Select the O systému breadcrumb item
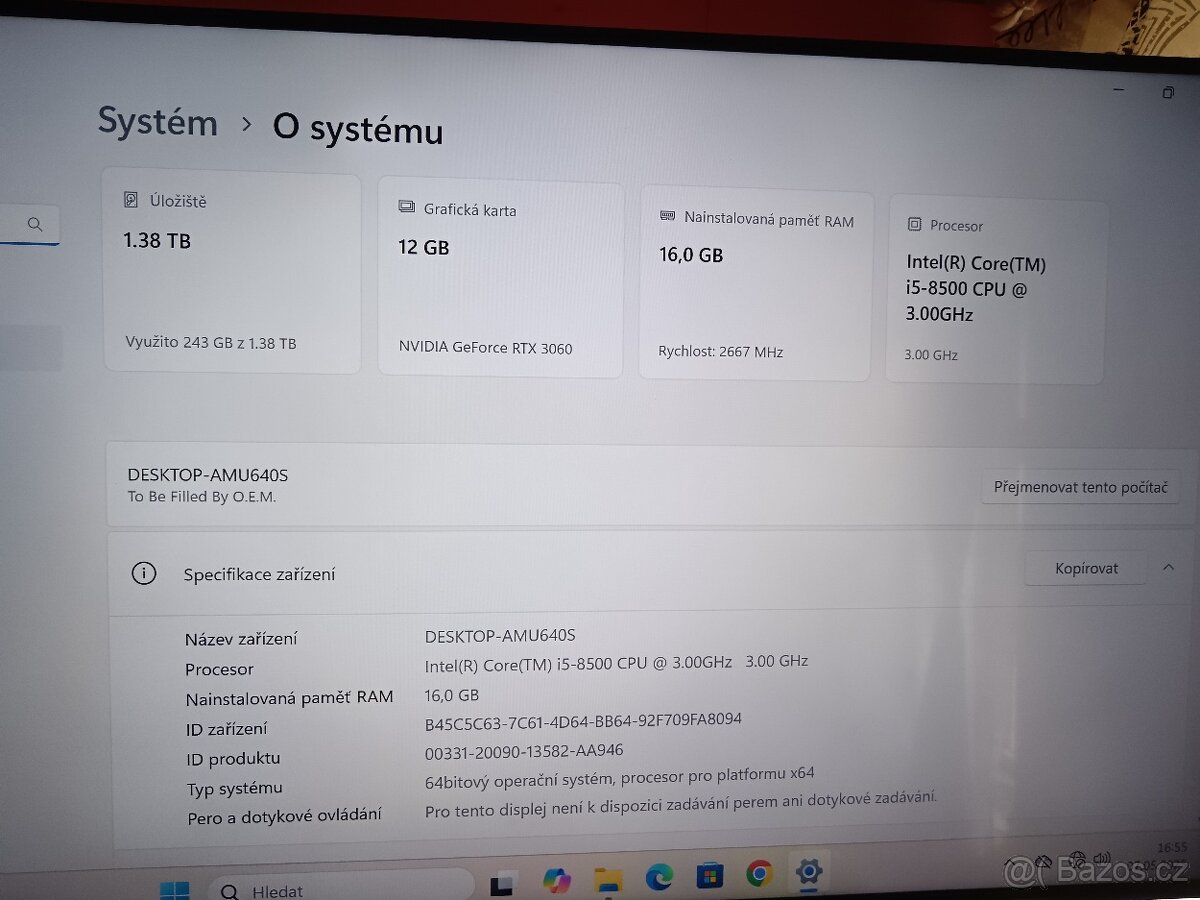Screen dimensions: 1200x900 pos(357,128)
